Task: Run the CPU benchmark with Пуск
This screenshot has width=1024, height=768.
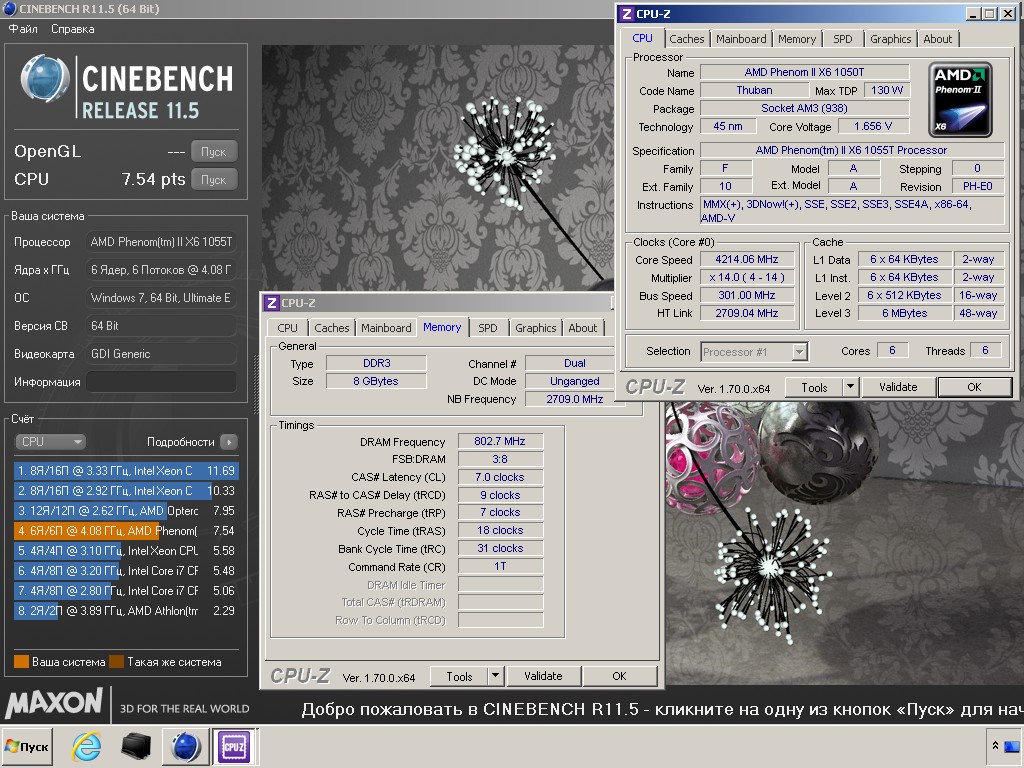Action: 214,180
